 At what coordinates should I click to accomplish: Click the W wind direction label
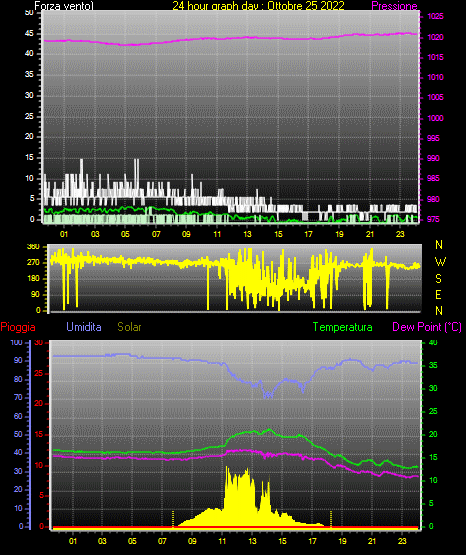click(440, 262)
